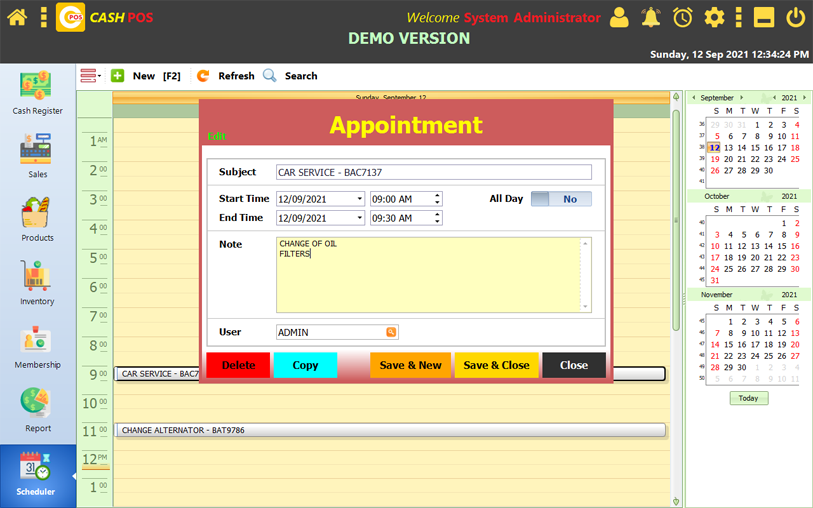The height and width of the screenshot is (508, 813).
Task: Click the Refresh toolbar label
Action: pyautogui.click(x=236, y=76)
